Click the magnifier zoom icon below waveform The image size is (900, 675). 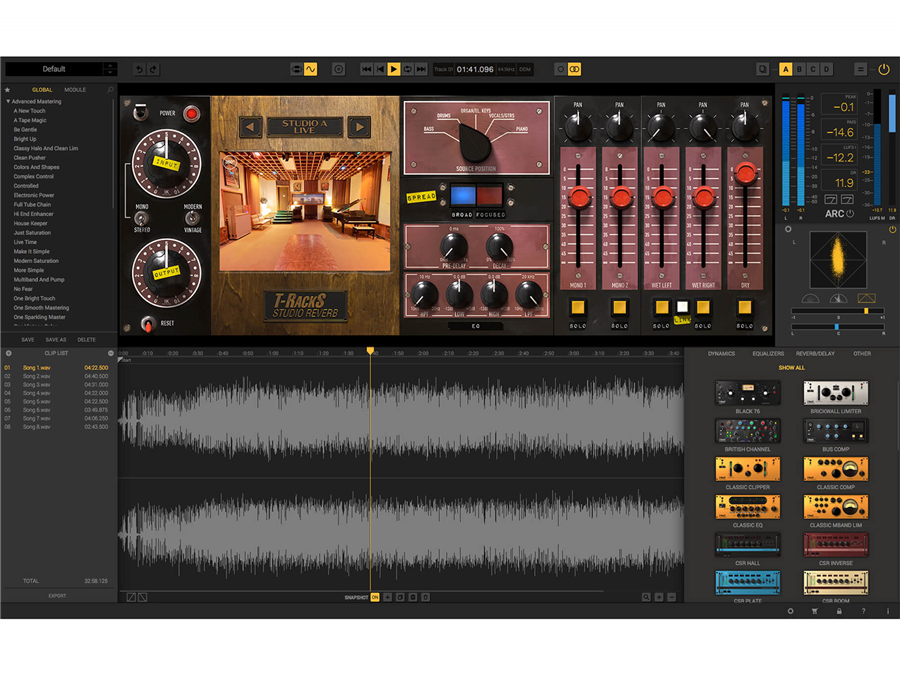(647, 597)
